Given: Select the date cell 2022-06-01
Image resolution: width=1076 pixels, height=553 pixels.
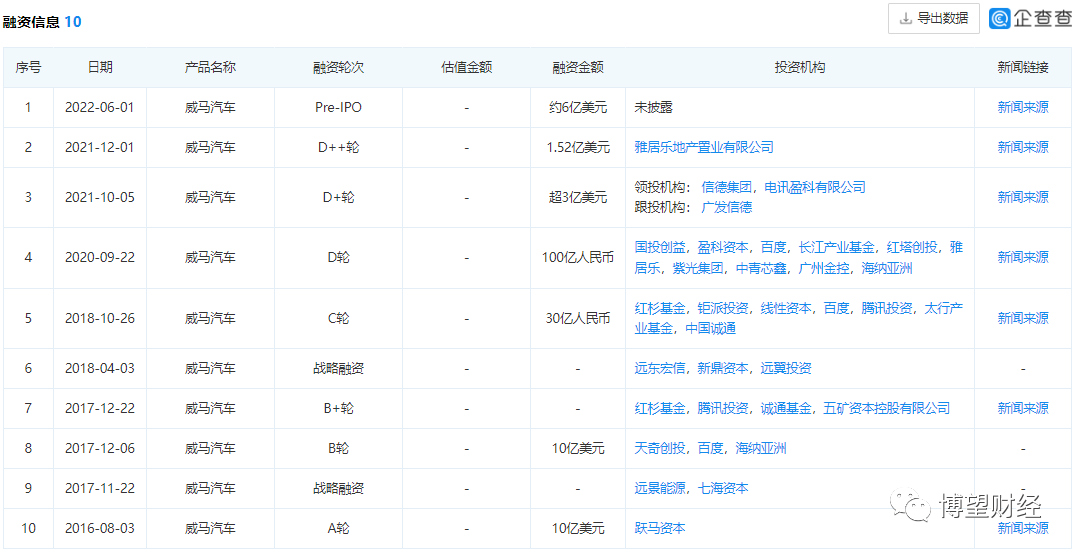Looking at the screenshot, I should 100,107.
